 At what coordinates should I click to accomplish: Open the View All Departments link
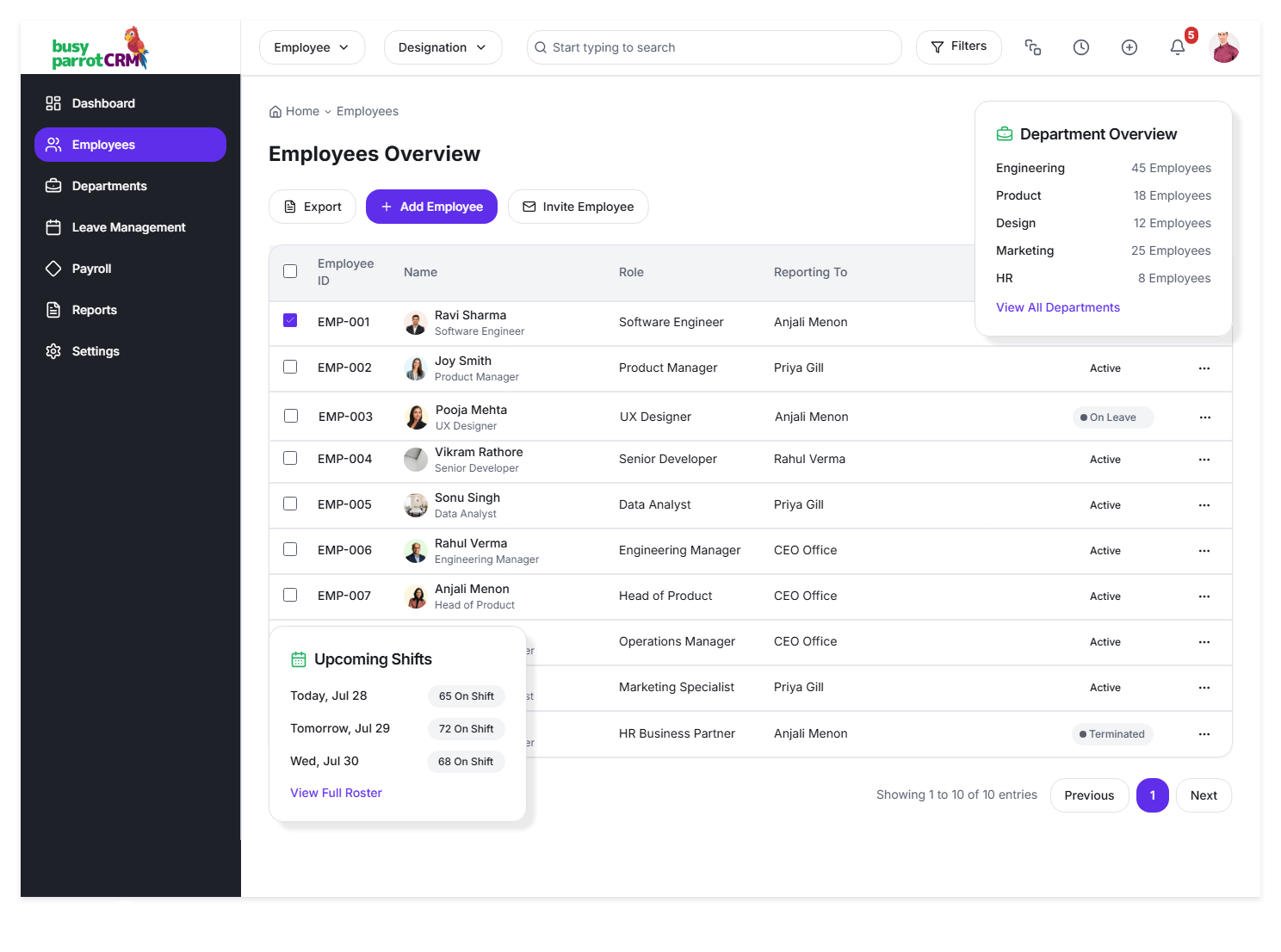1057,307
